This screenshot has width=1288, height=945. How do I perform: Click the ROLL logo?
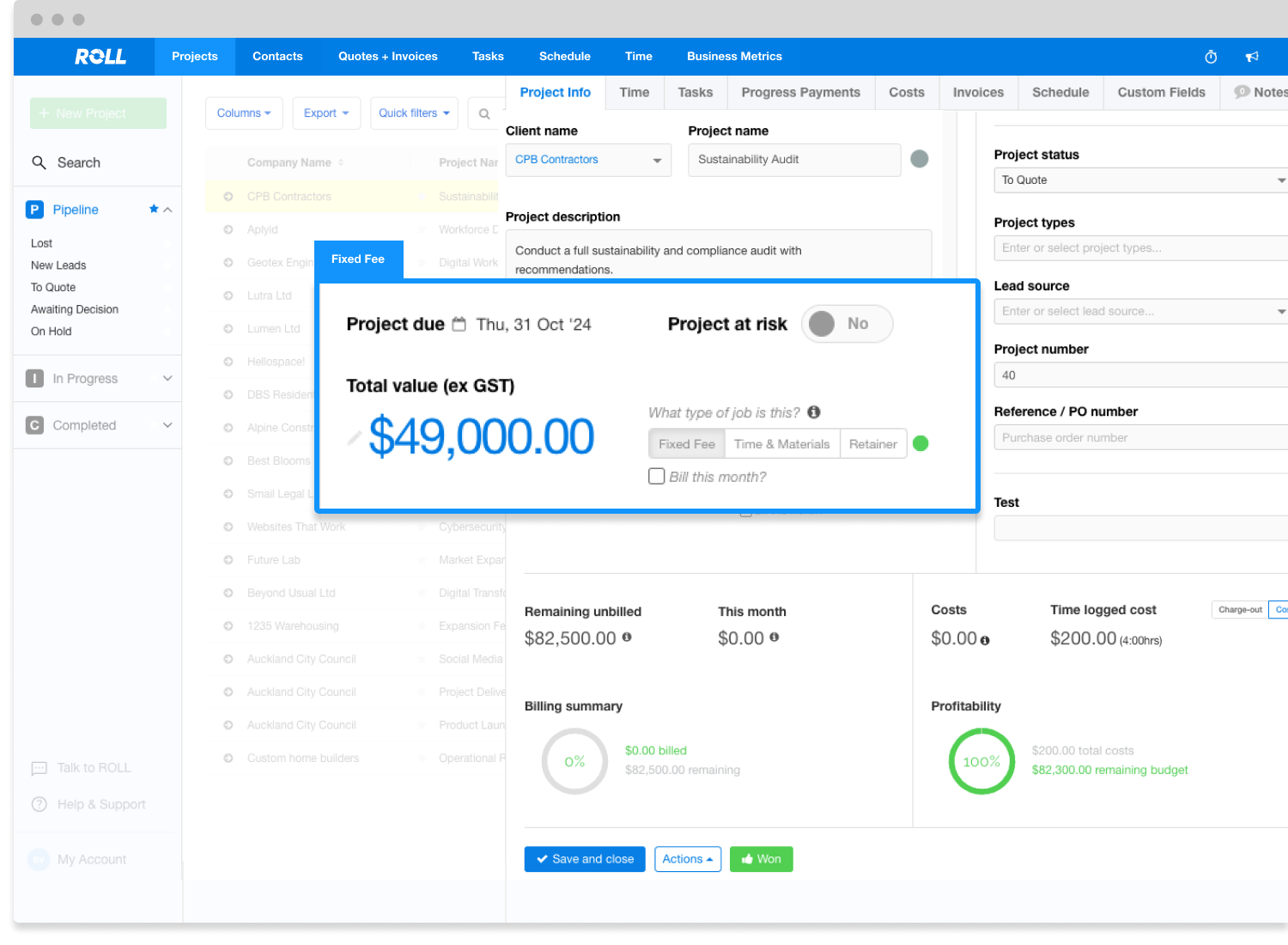100,57
